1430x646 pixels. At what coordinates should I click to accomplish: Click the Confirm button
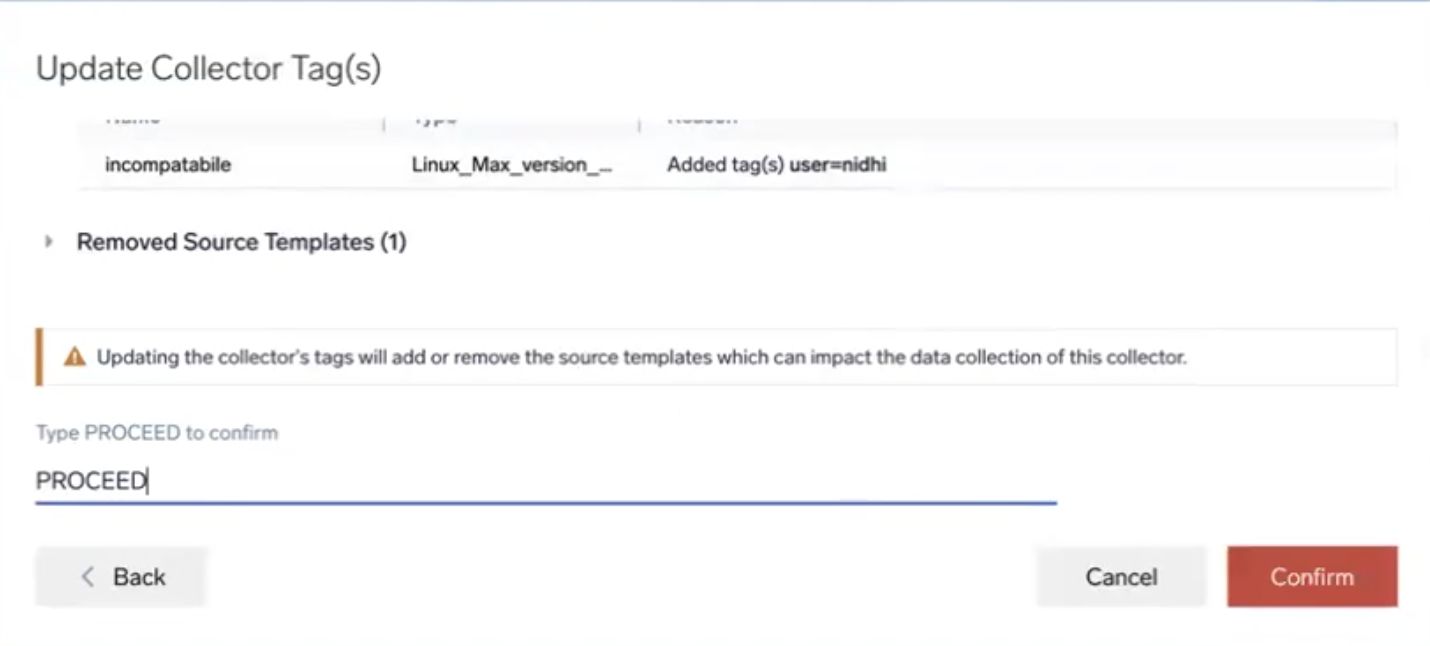1311,577
